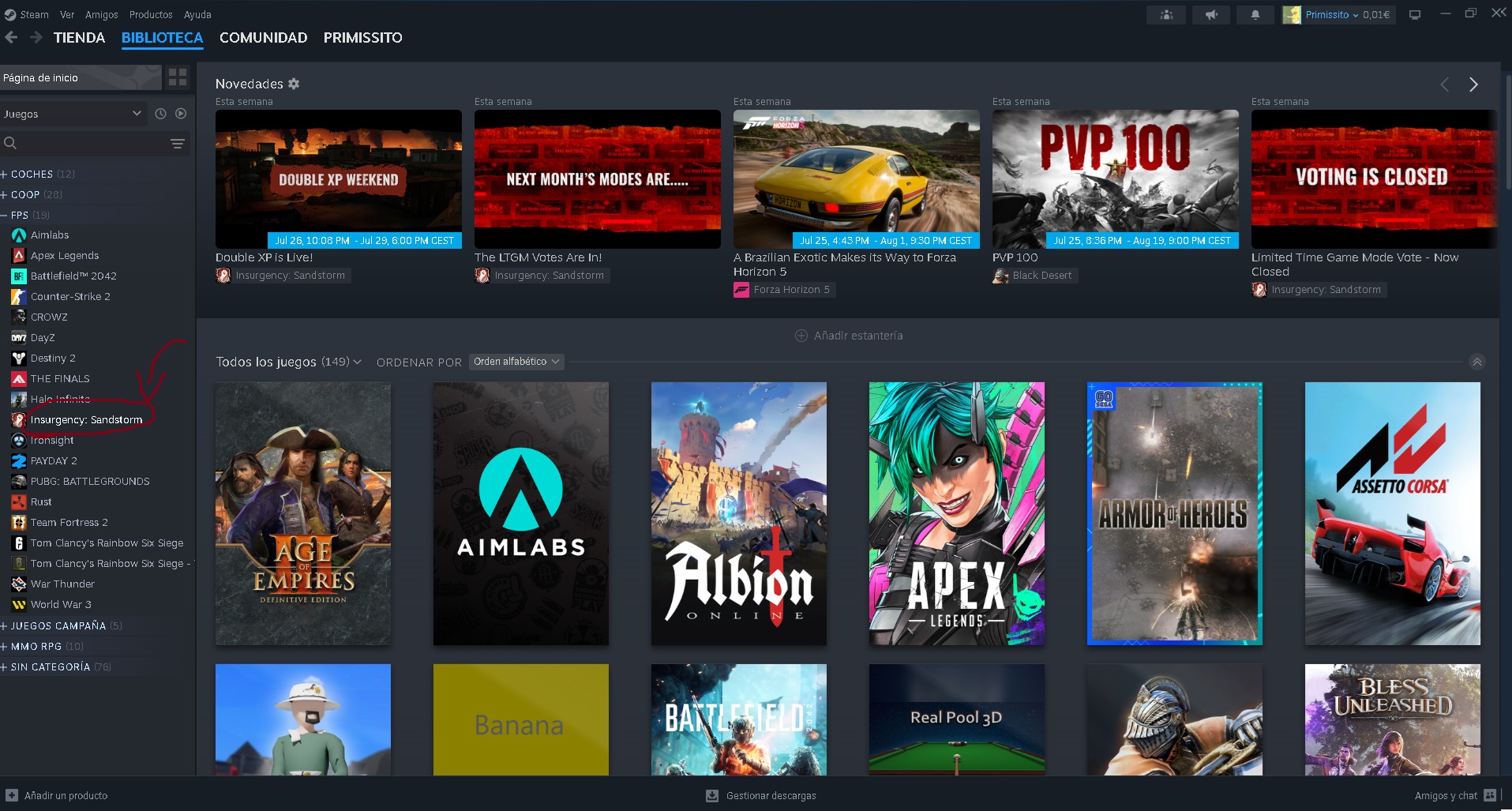Switch to Big Picture mode monitor icon
1512x811 pixels.
pyautogui.click(x=1415, y=14)
